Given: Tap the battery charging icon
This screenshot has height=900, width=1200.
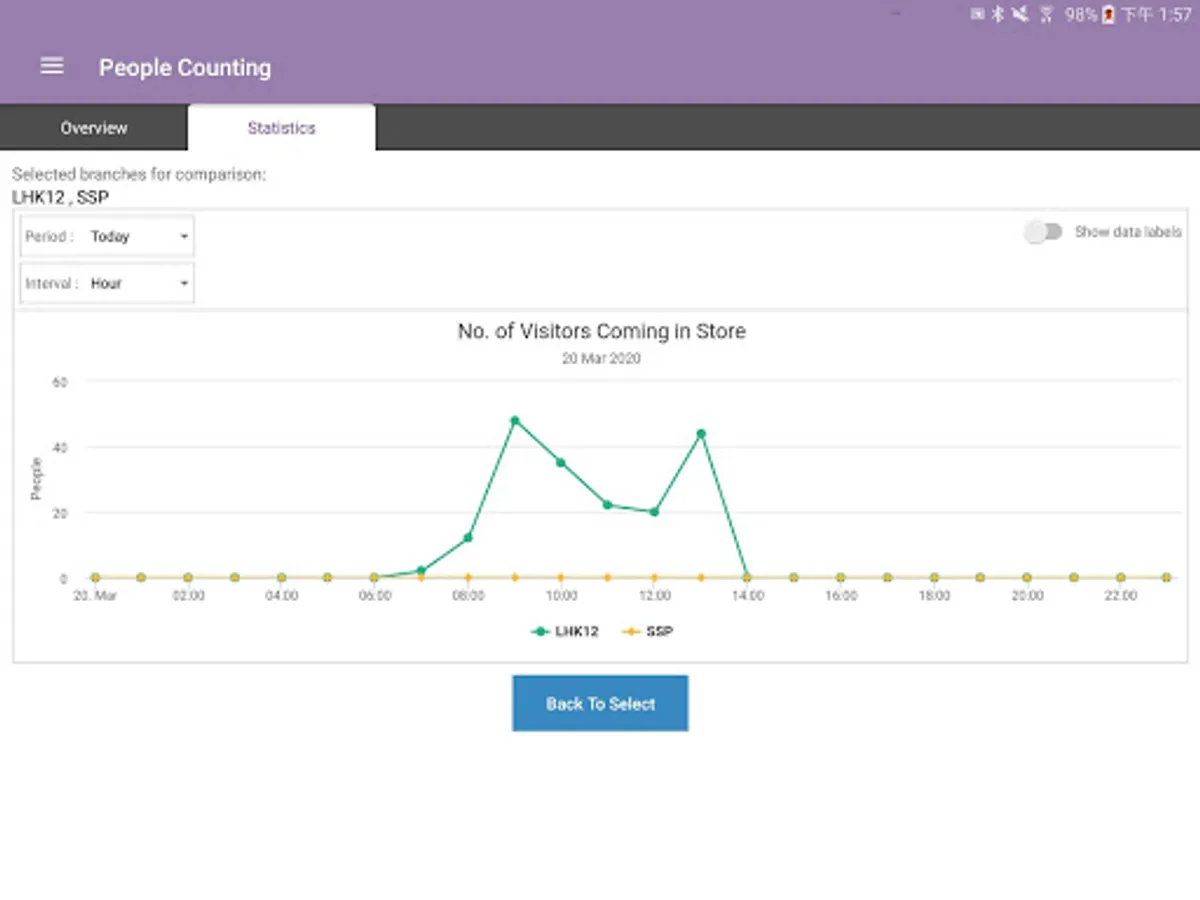Looking at the screenshot, I should click(1108, 15).
